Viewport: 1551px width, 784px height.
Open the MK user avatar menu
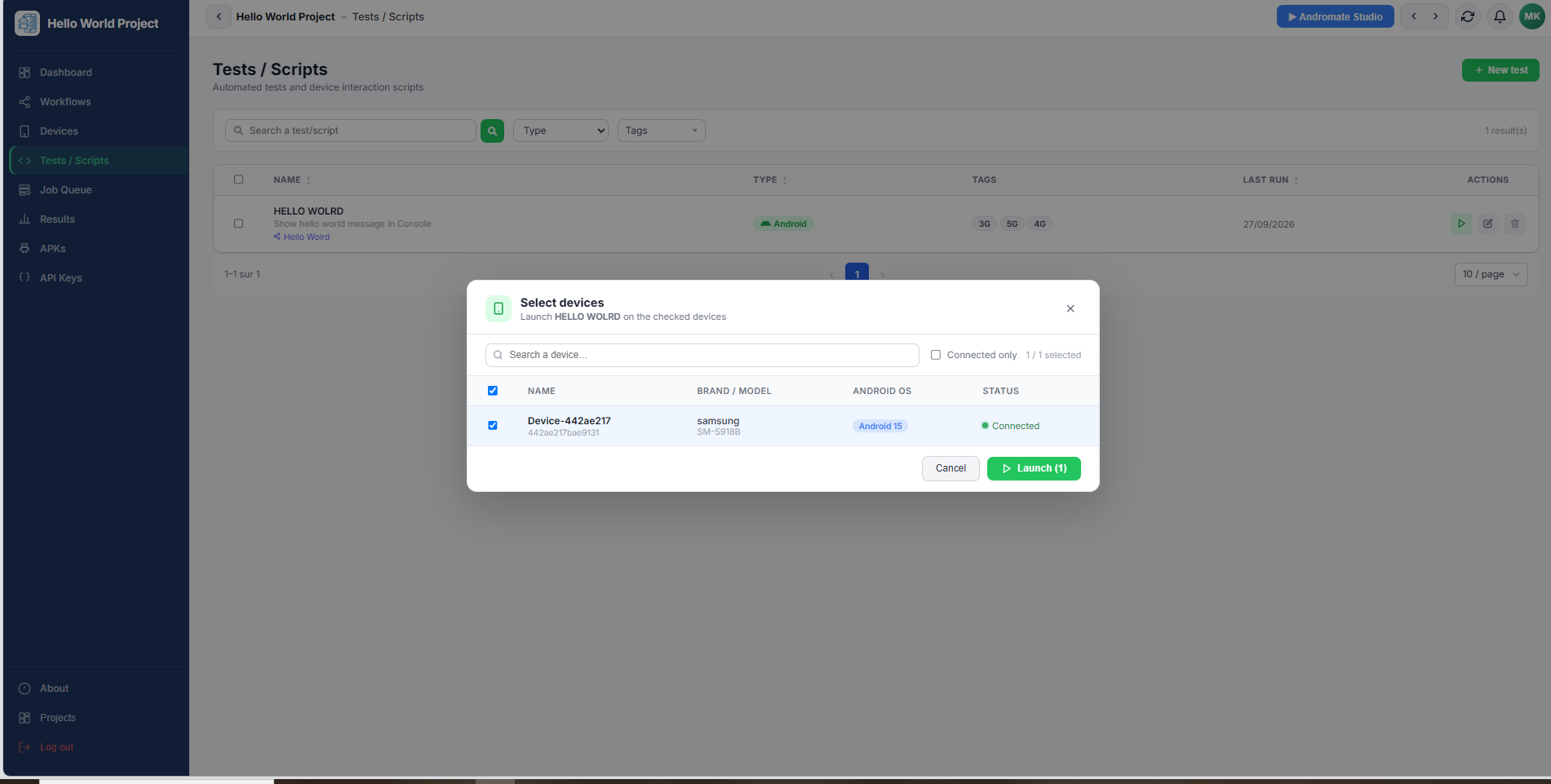tap(1531, 16)
